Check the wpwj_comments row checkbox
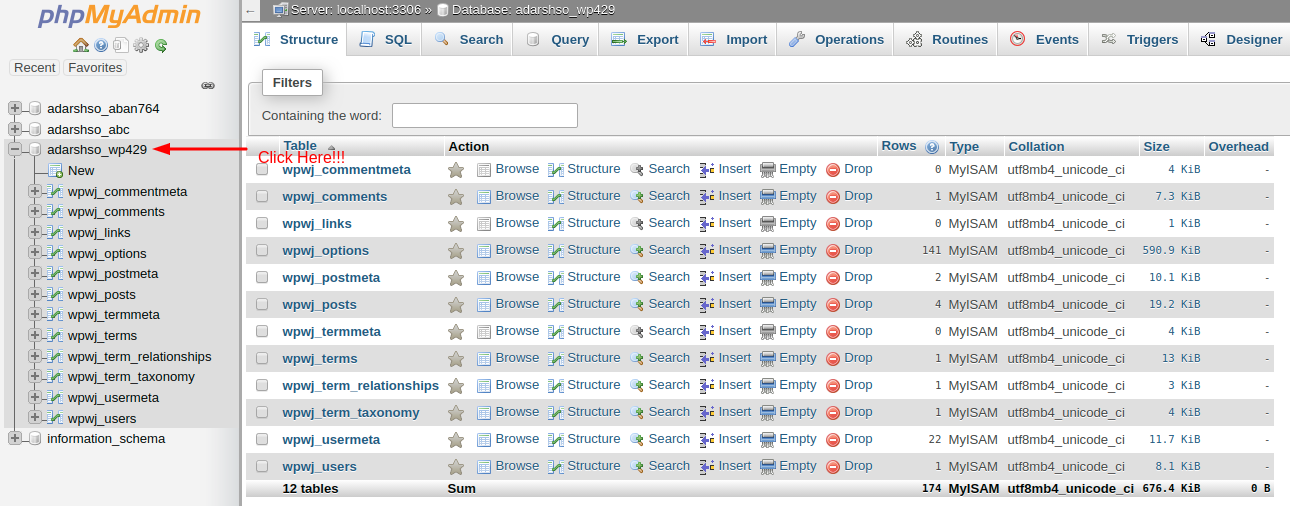 (262, 197)
